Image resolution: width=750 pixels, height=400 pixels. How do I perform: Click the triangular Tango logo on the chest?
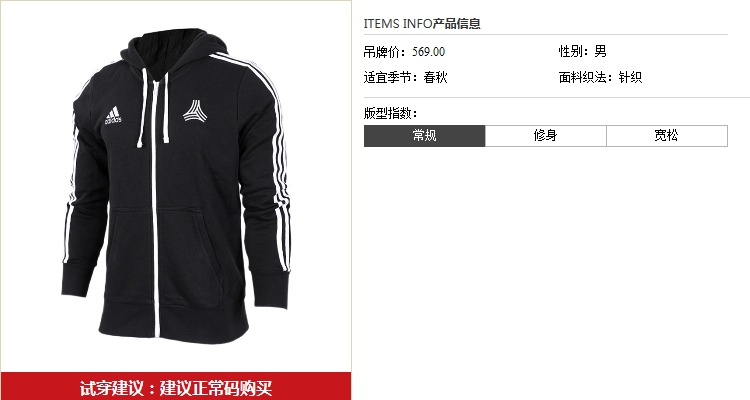(x=194, y=111)
